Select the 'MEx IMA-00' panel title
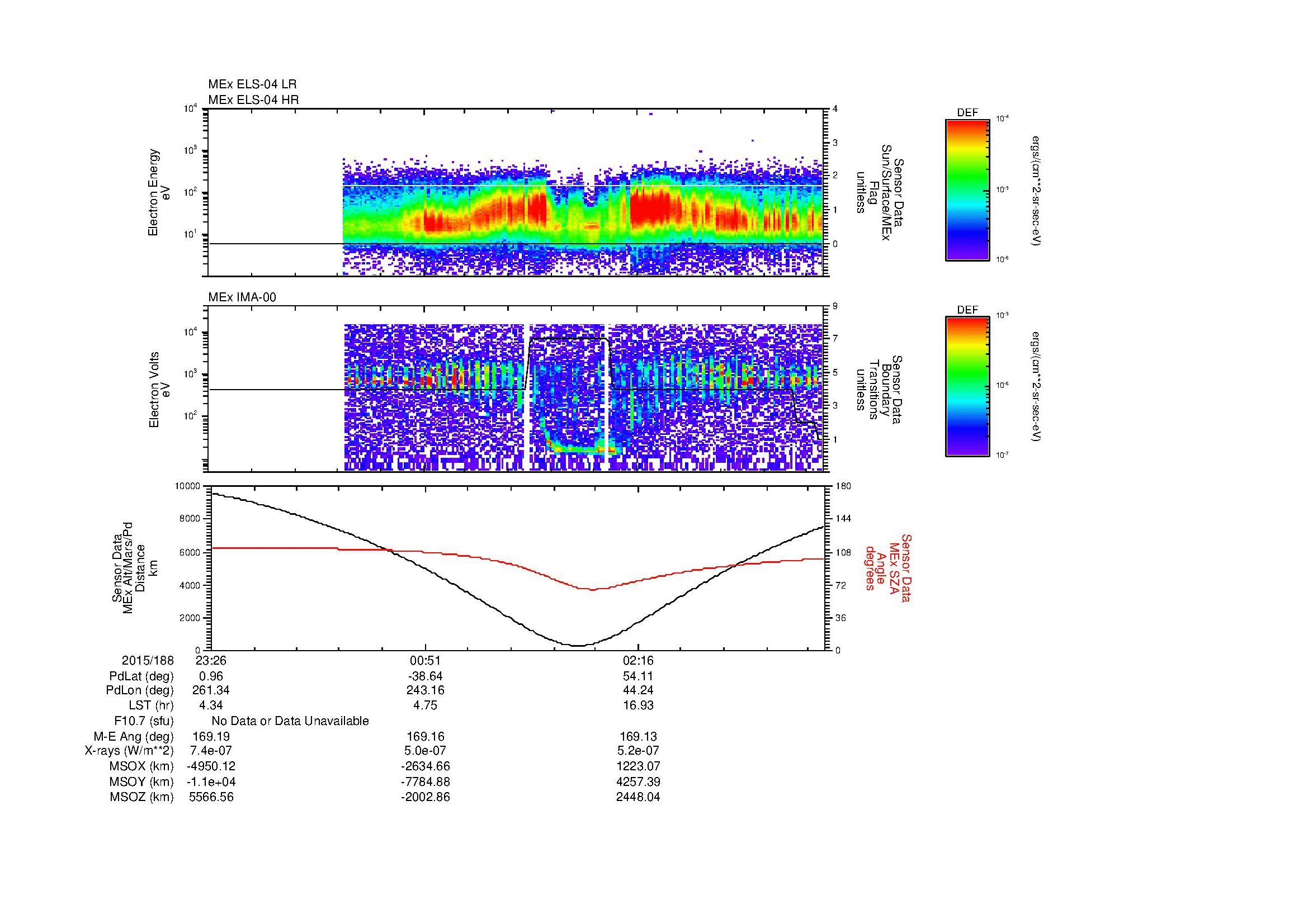Image resolution: width=1308 pixels, height=924 pixels. (x=242, y=297)
